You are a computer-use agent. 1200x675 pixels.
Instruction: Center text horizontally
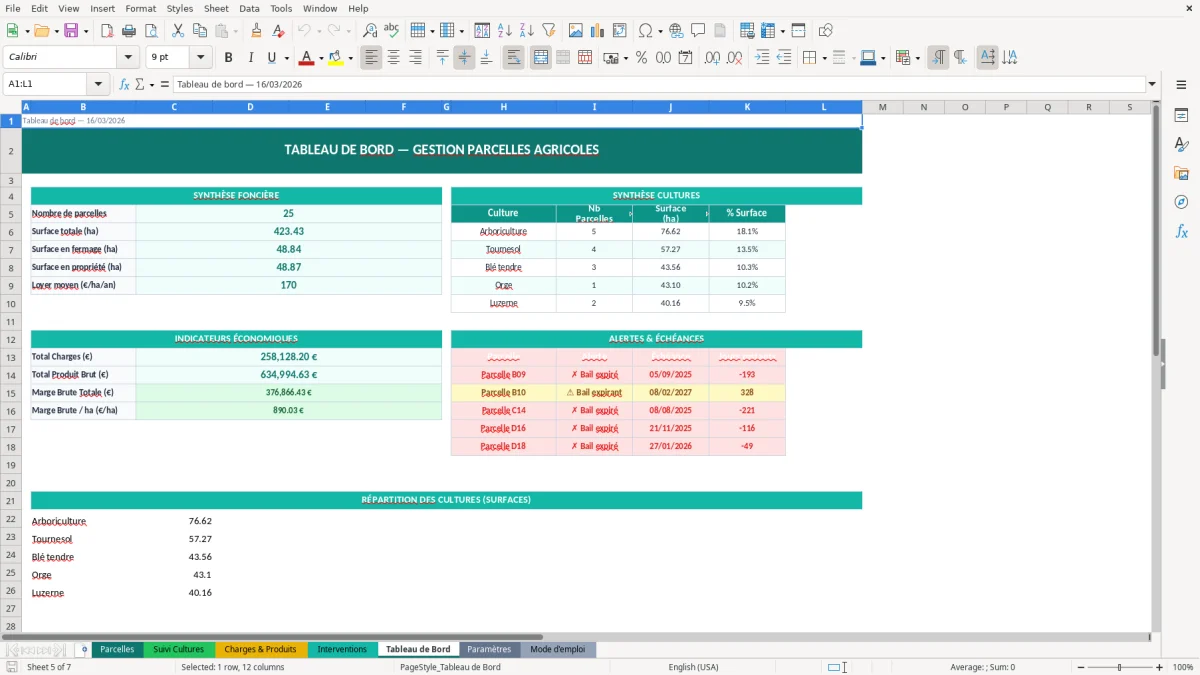(x=393, y=58)
